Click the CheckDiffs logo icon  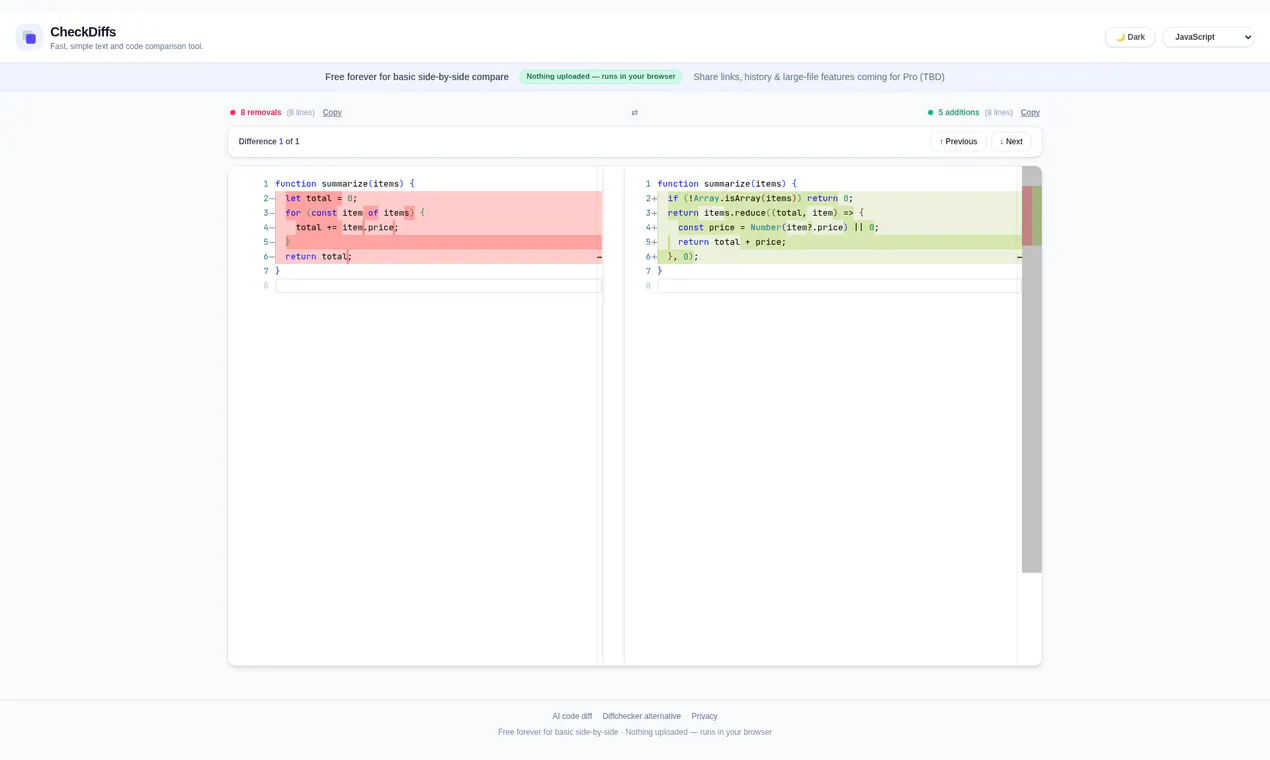pyautogui.click(x=29, y=38)
